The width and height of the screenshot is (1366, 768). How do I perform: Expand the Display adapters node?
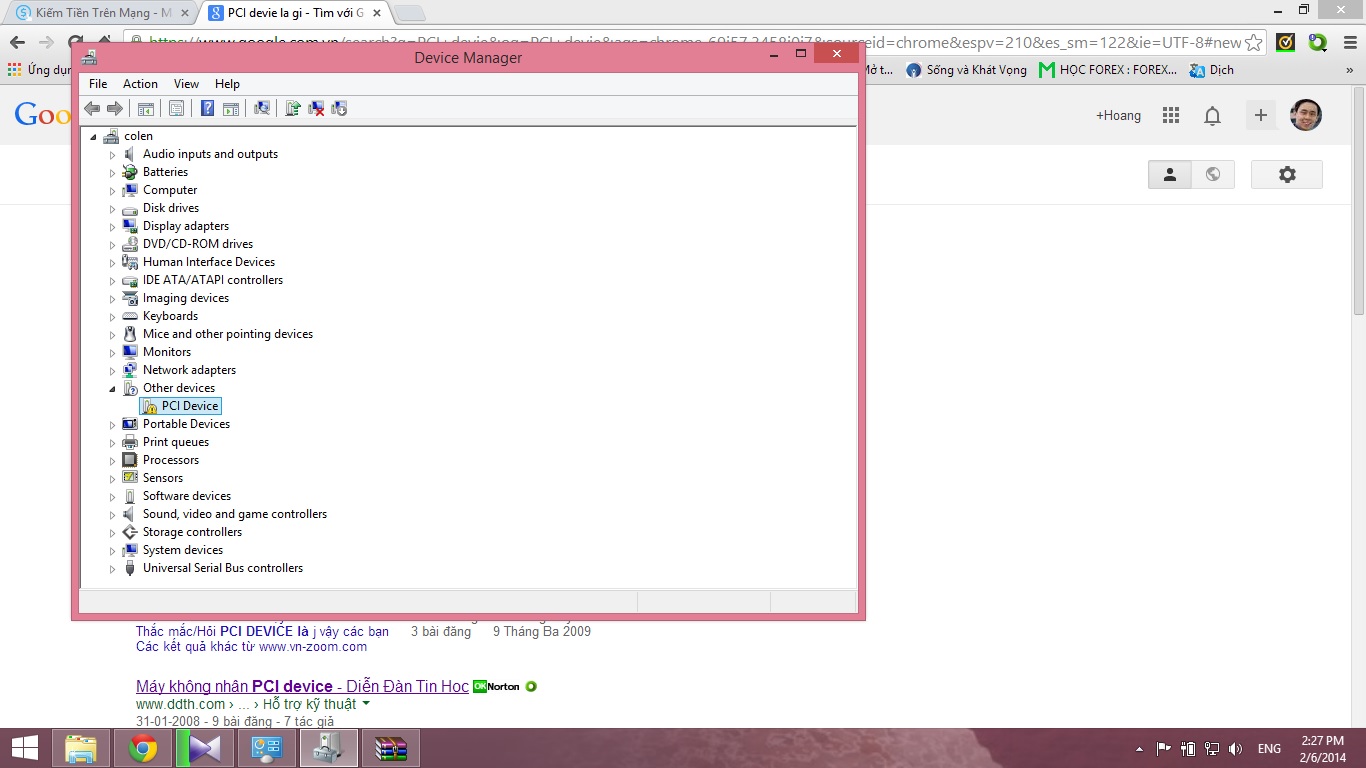113,227
